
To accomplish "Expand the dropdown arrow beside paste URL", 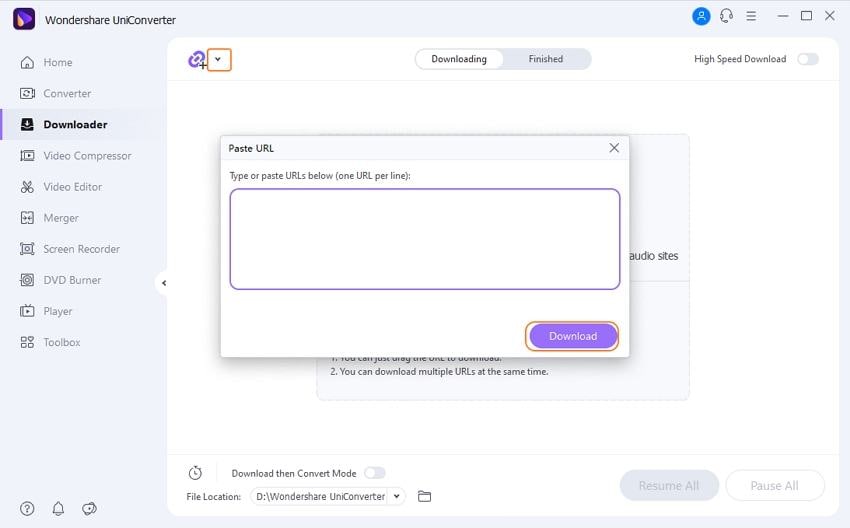I will click(x=218, y=59).
